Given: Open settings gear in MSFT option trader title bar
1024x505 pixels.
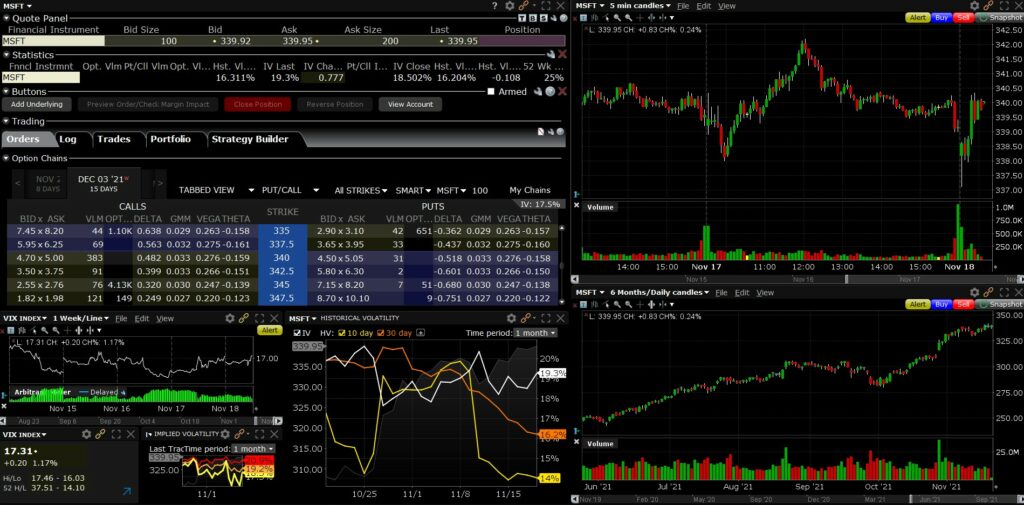Looking at the screenshot, I should (510, 6).
